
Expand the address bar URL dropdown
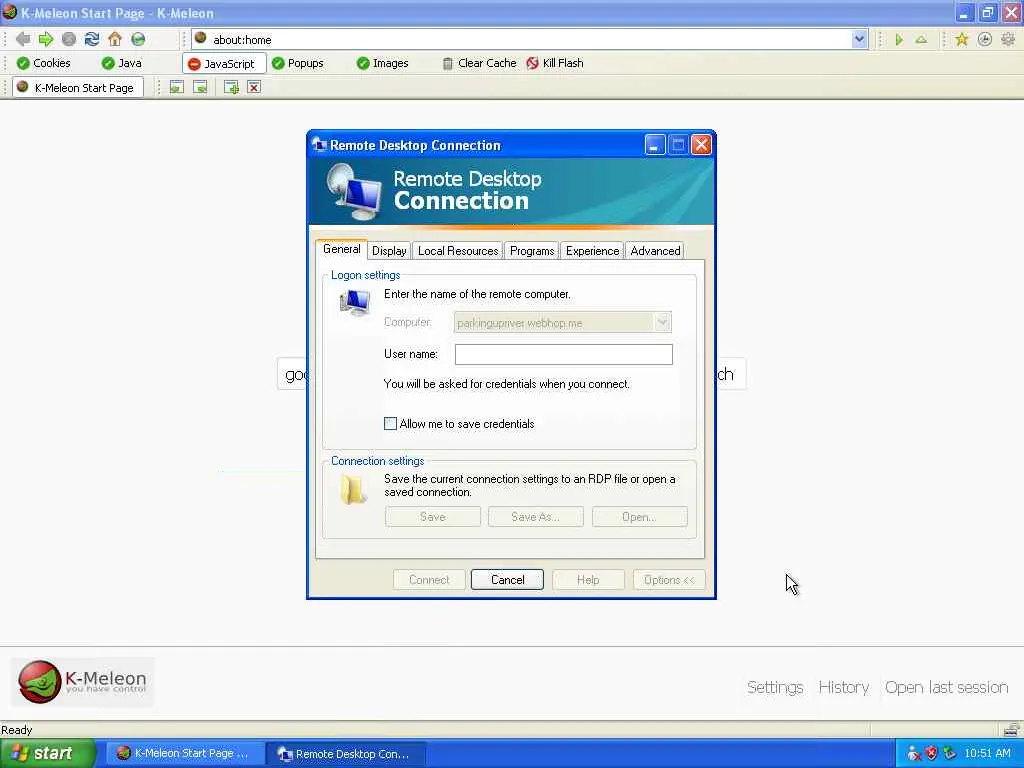pos(859,39)
